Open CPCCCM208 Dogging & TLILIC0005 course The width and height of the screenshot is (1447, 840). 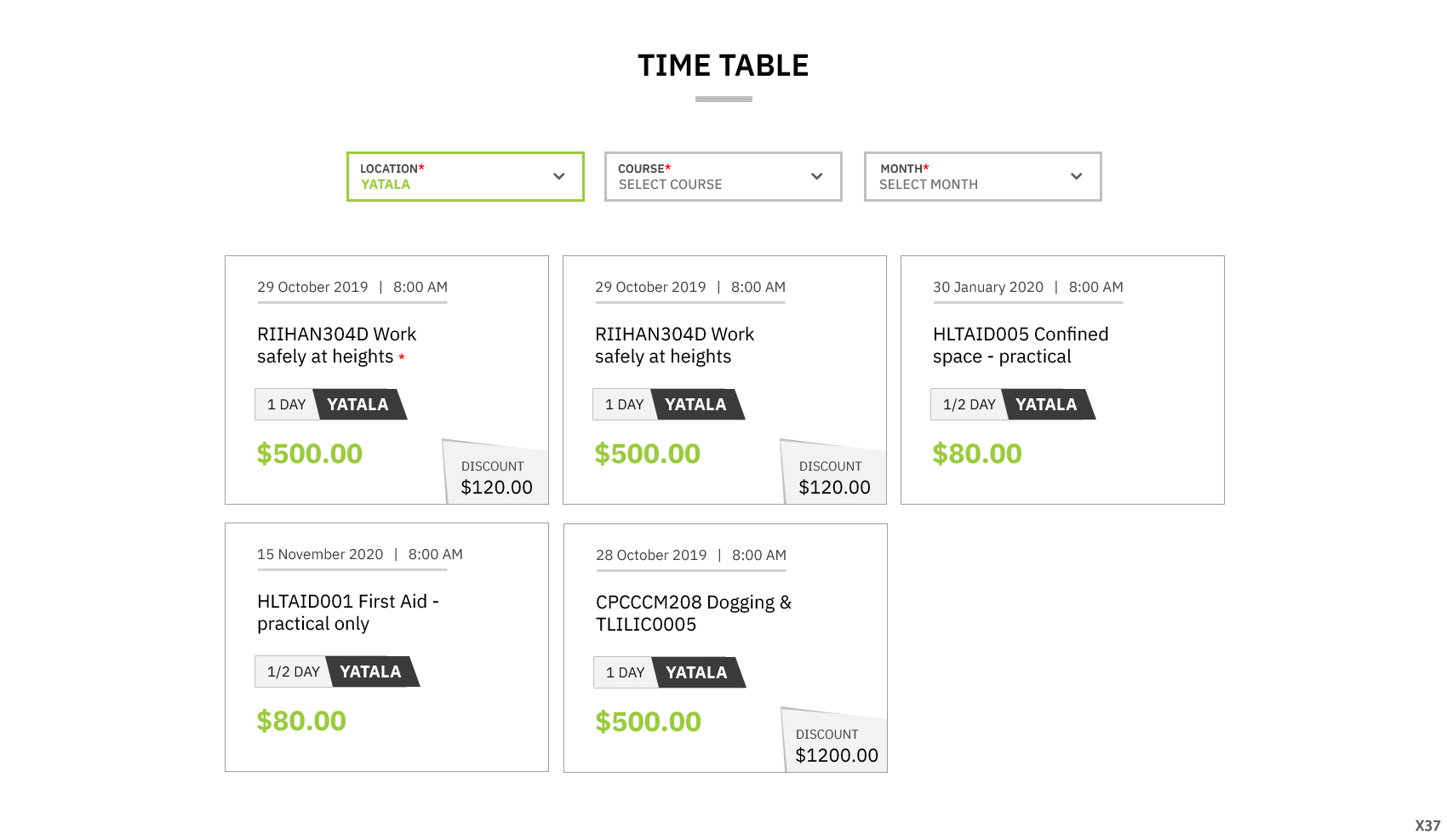click(693, 614)
